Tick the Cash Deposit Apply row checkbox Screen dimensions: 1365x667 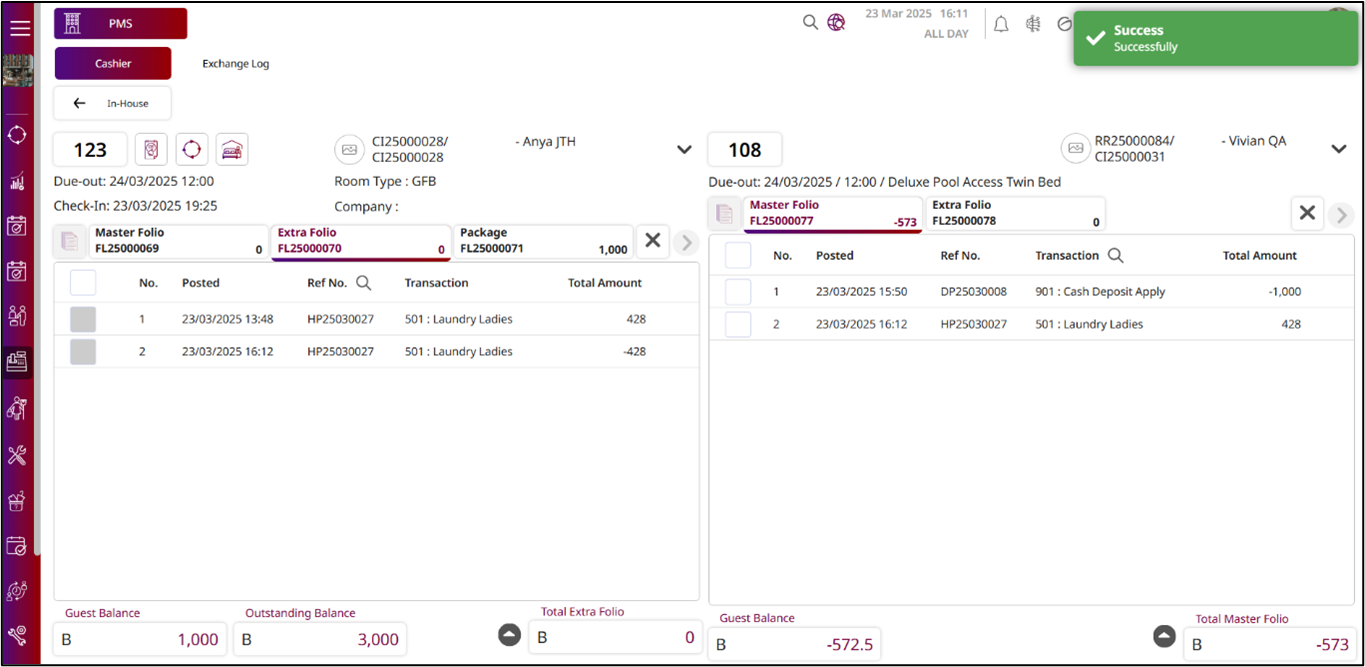pos(738,292)
